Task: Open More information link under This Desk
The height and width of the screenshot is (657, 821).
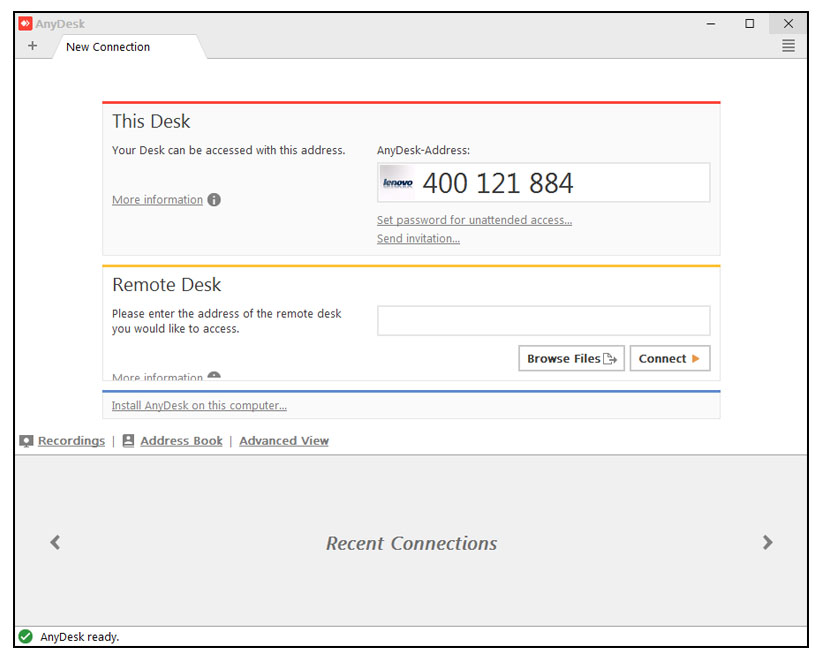Action: (x=157, y=200)
